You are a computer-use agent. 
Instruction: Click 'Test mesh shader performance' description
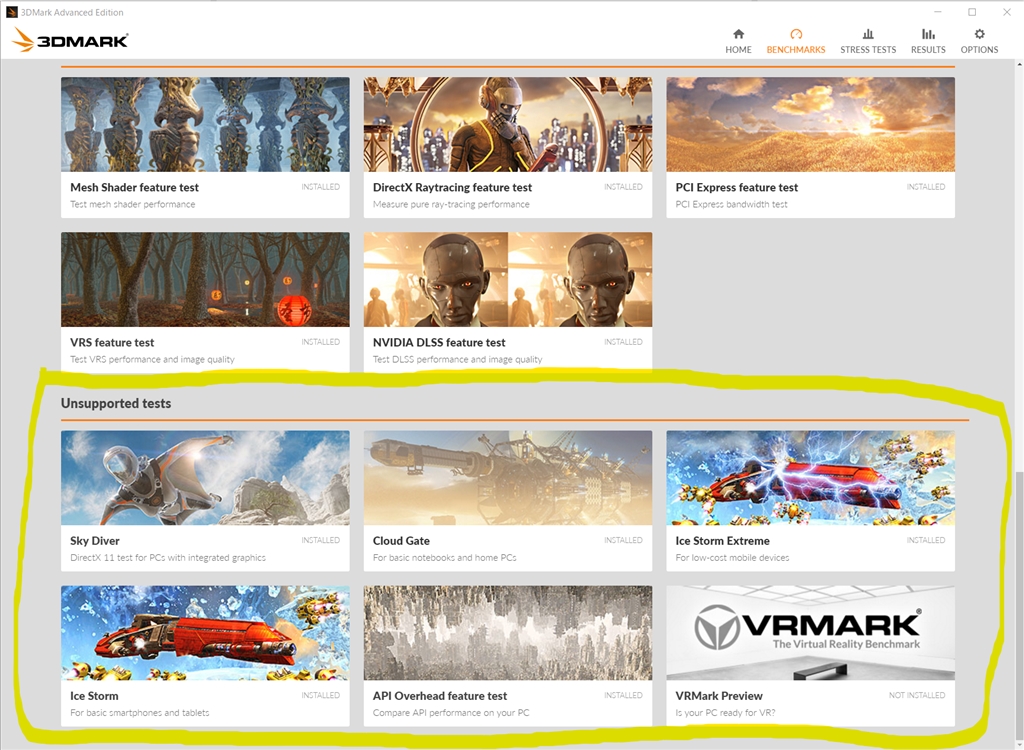coord(133,204)
